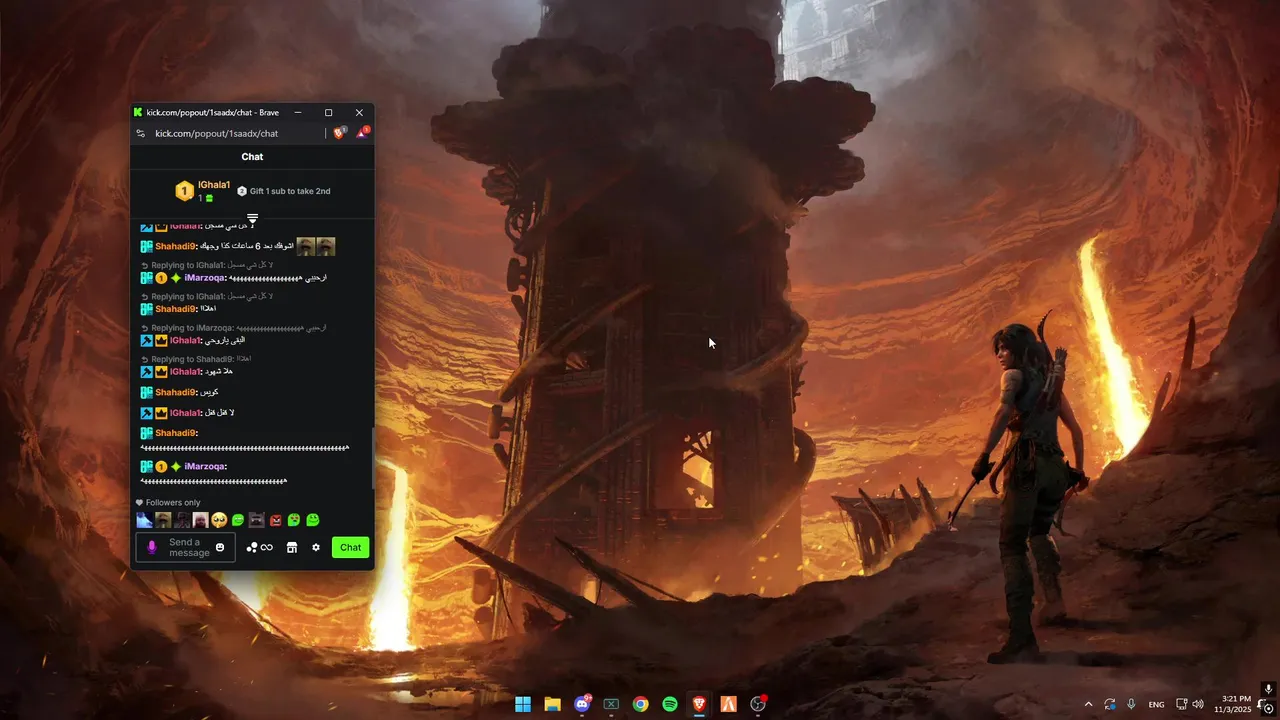
Task: Select IGhala1's message 'لا قتل قتل'
Action: pyautogui.click(x=218, y=413)
